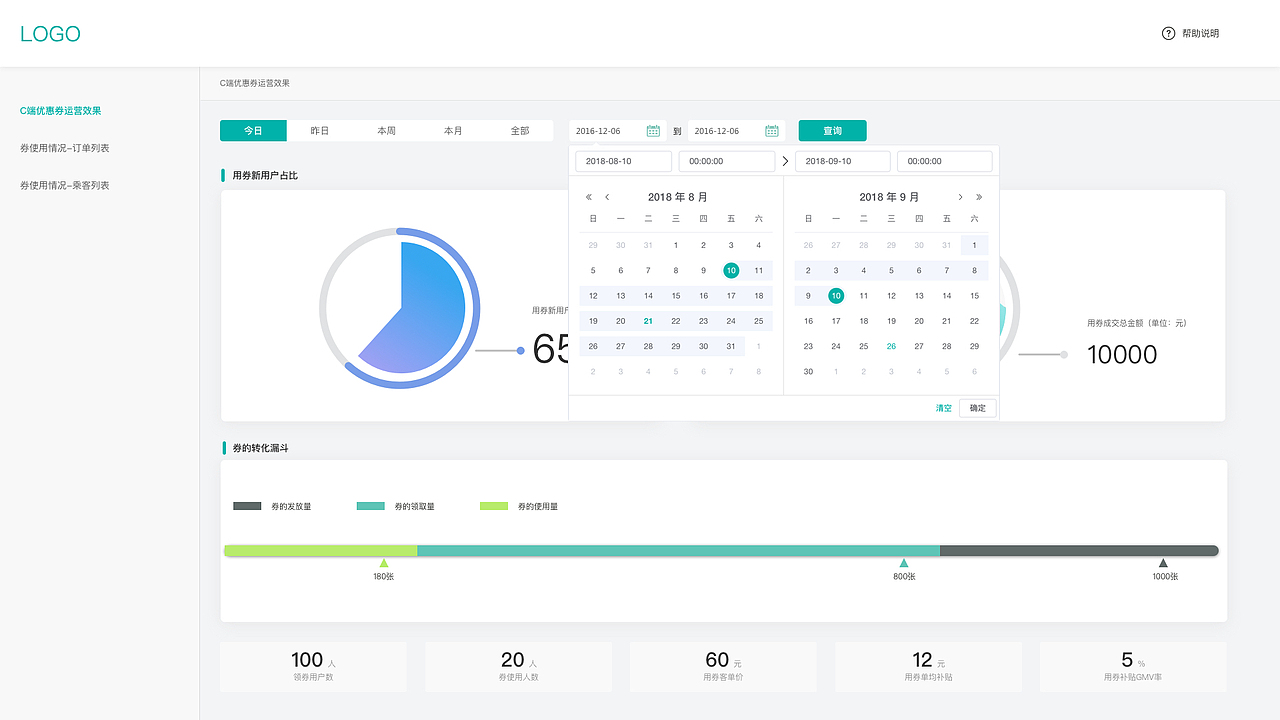
Task: Open the end date calendar icon
Action: pos(771,131)
